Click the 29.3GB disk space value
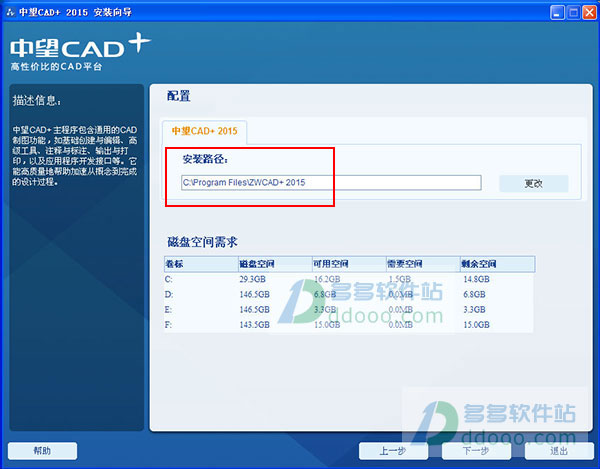The height and width of the screenshot is (469, 600). 253,279
